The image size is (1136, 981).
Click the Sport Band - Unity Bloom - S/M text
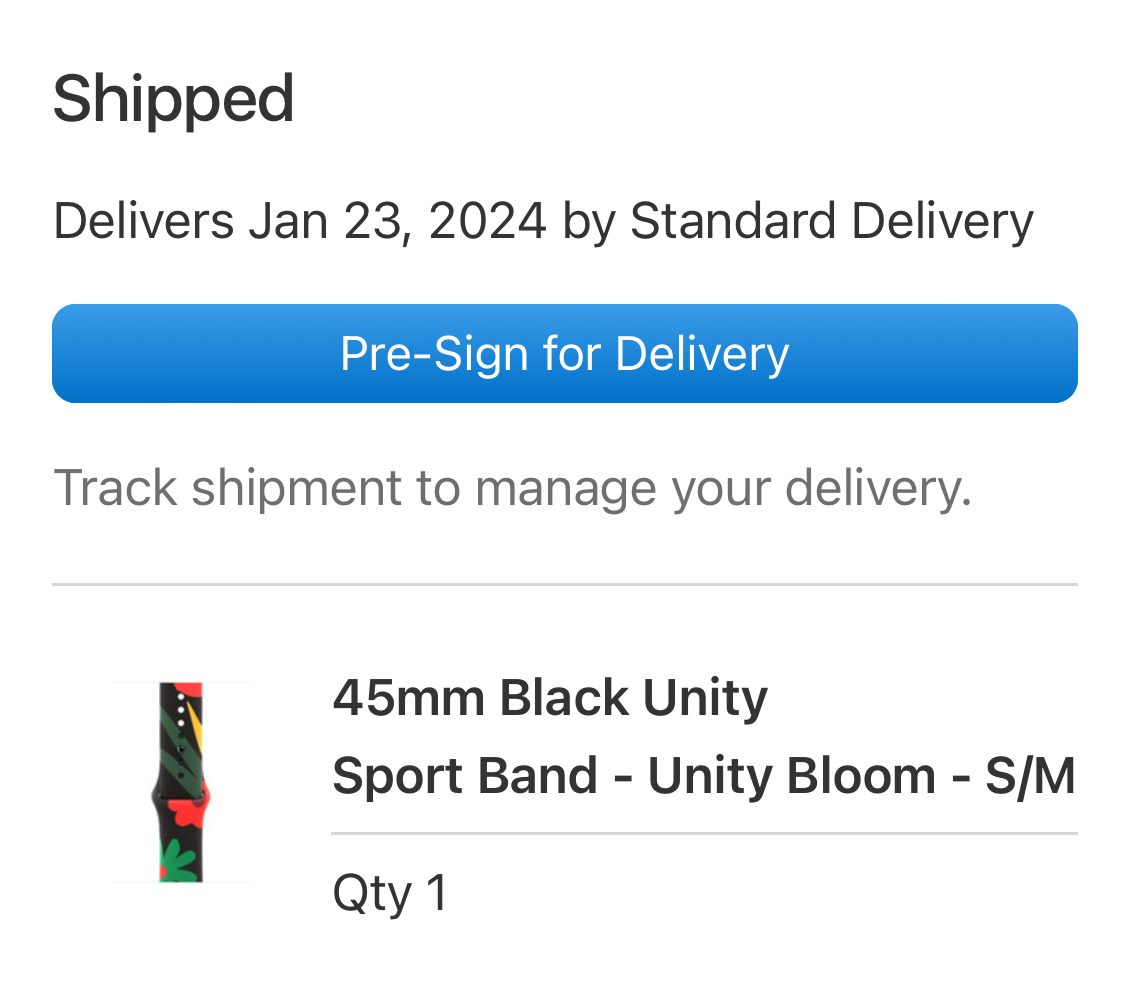703,776
